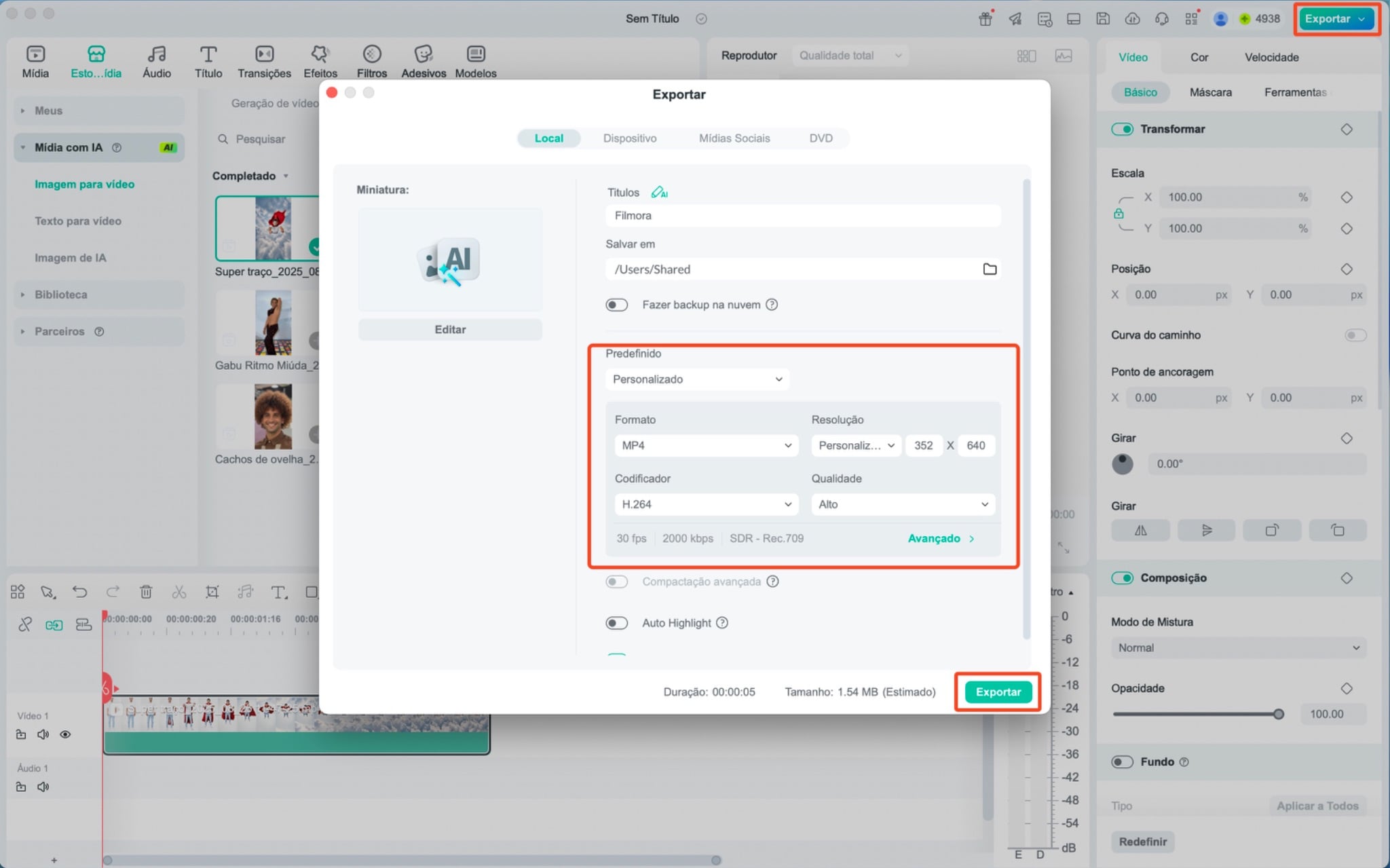Click the Girar rotation dial knob
Viewport: 1390px width, 868px height.
(1123, 464)
